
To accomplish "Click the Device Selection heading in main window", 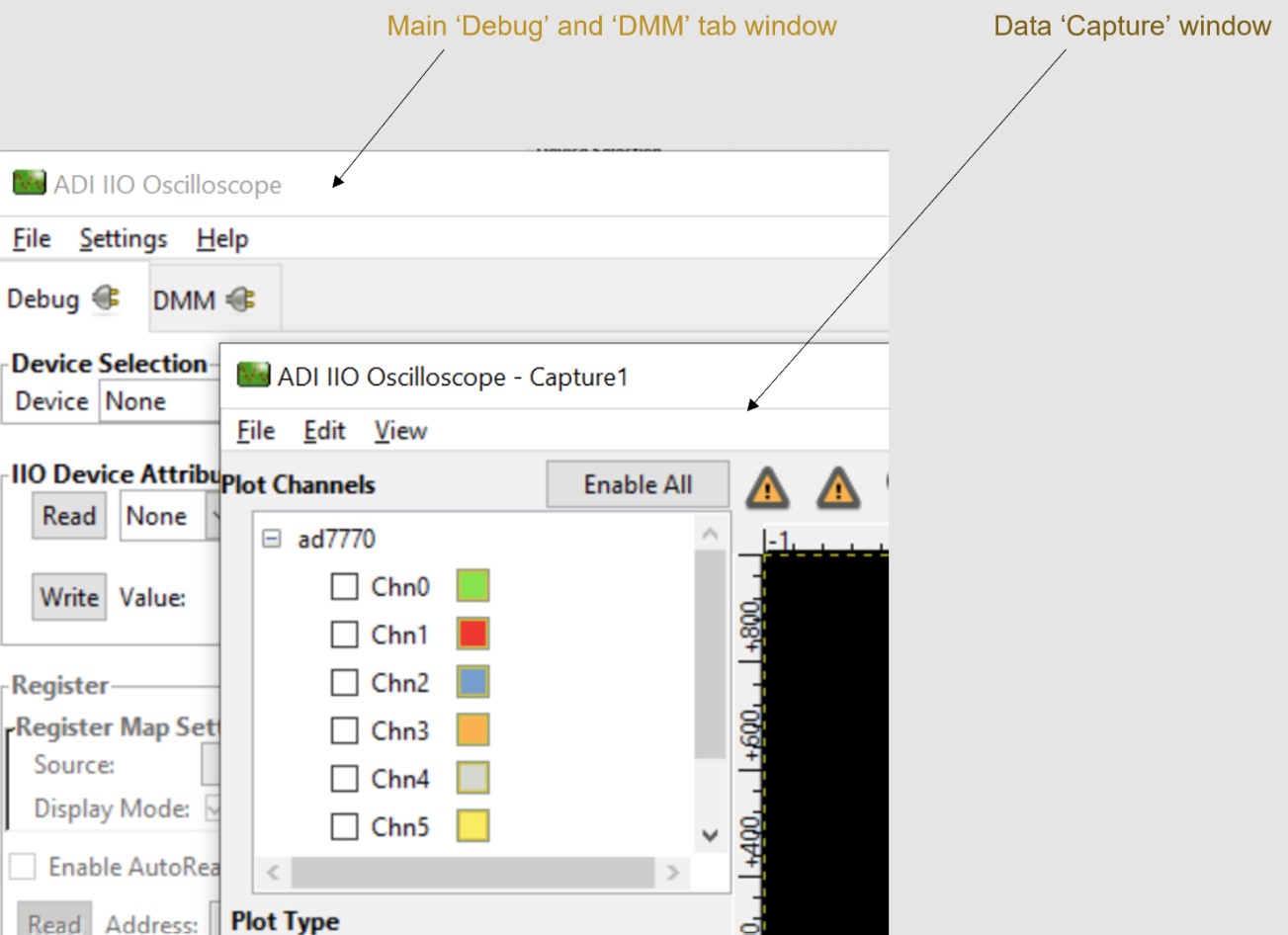I will [x=110, y=364].
